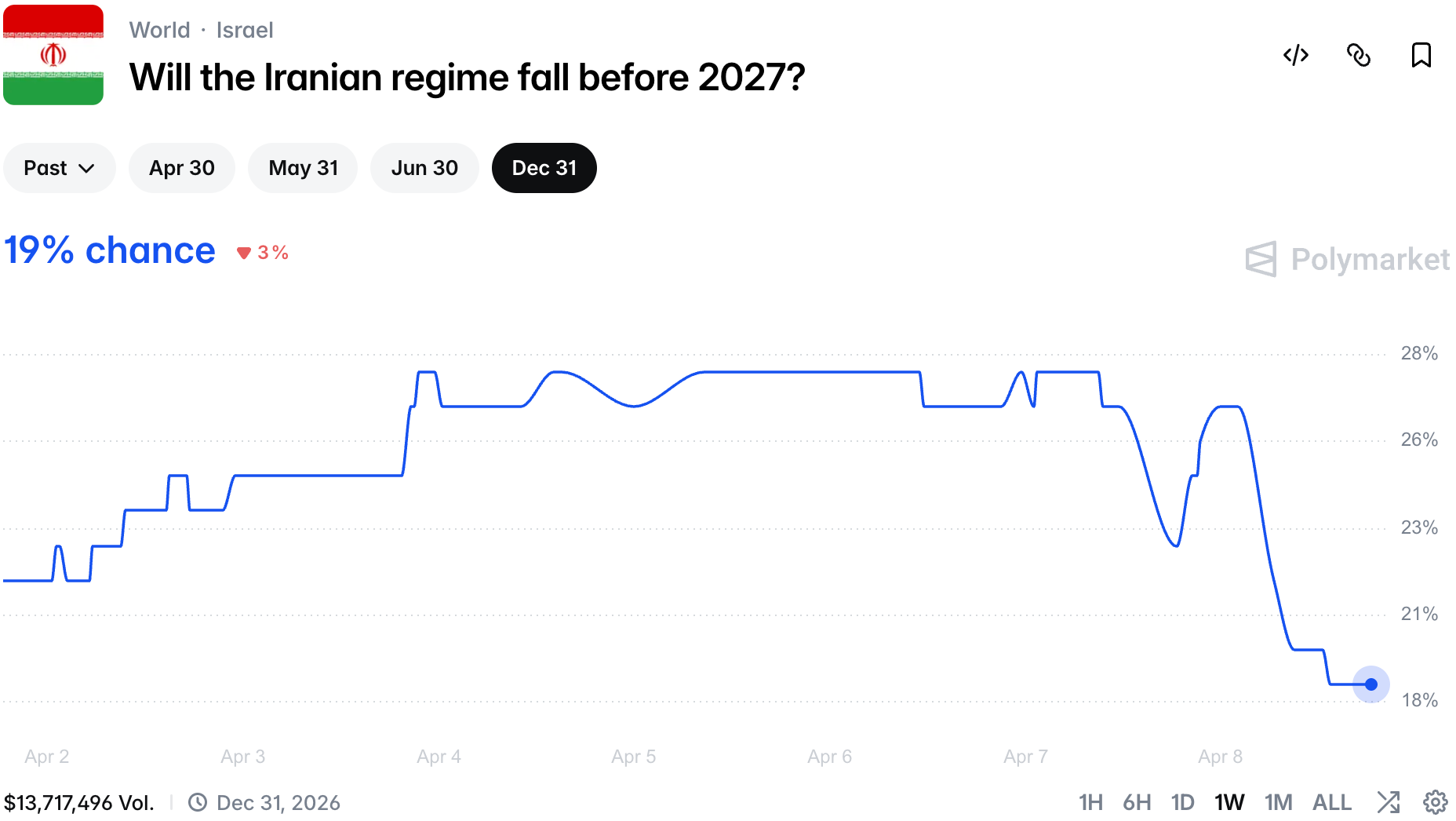
Task: Select the May 31 date tab
Action: [303, 168]
